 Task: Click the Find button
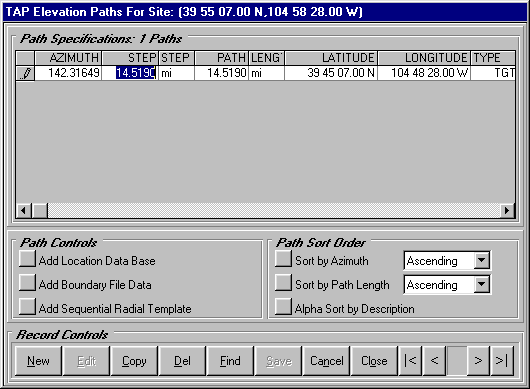tap(230, 361)
